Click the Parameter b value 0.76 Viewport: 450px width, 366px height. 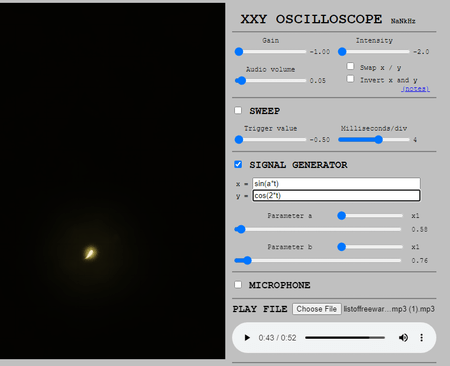pyautogui.click(x=419, y=261)
